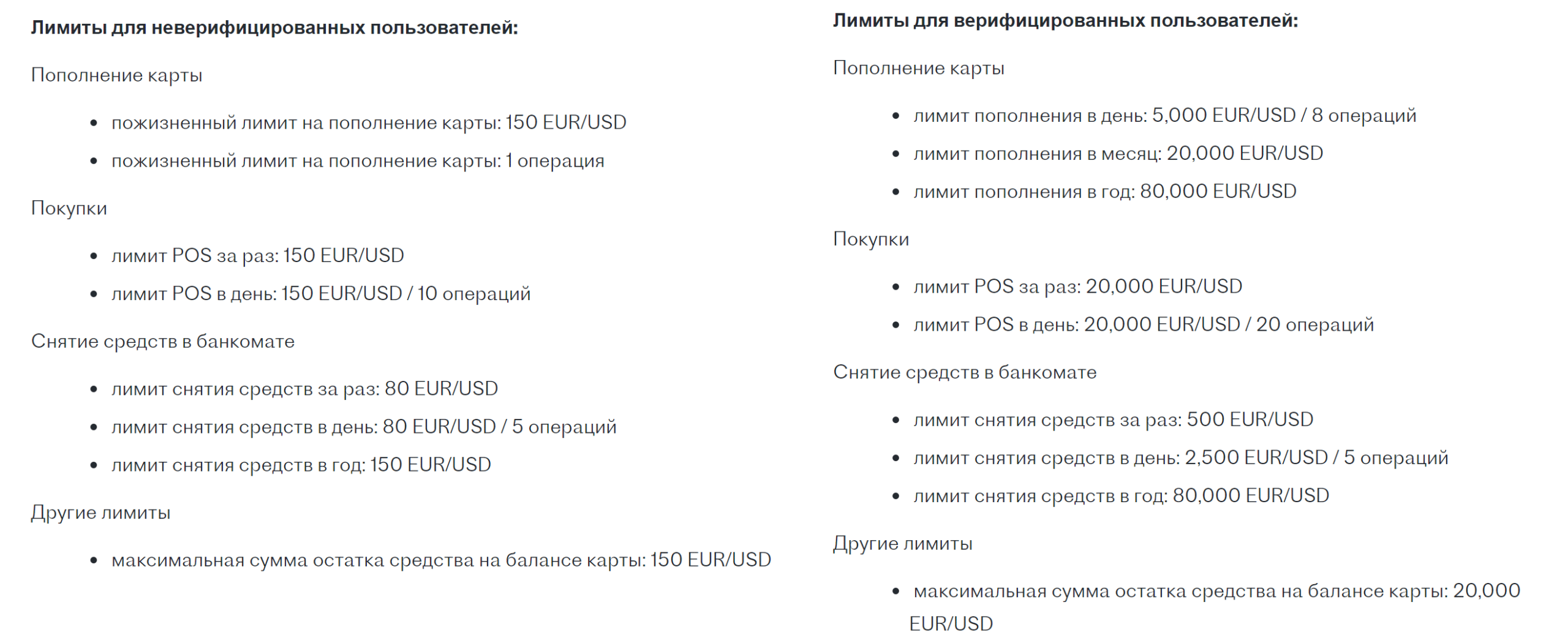Image resolution: width=1568 pixels, height=643 pixels.
Task: Click the 150 EUR/USD lifetime top-up limit line
Action: [369, 122]
